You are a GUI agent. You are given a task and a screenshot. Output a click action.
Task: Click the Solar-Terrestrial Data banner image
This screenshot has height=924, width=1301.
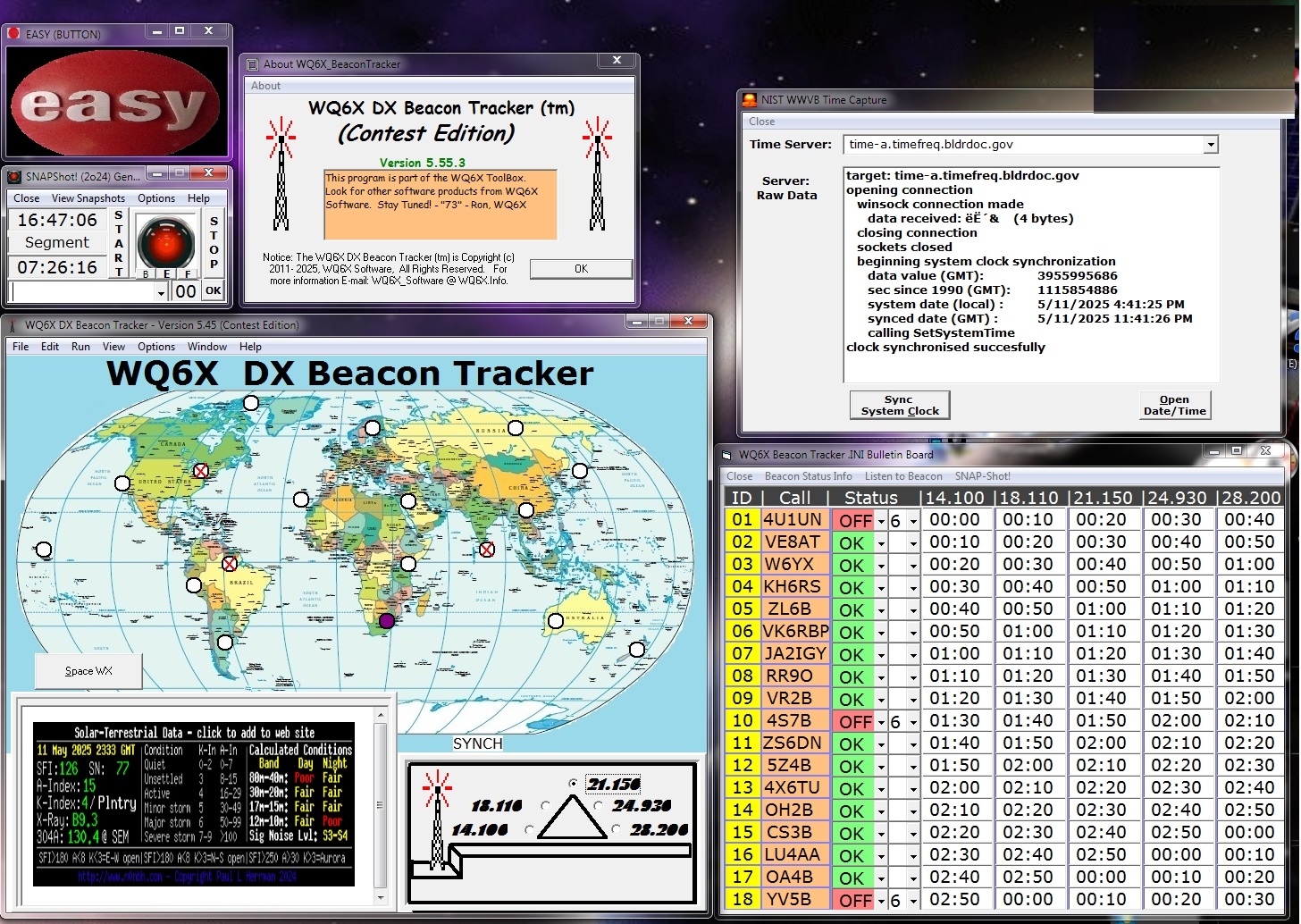194,804
